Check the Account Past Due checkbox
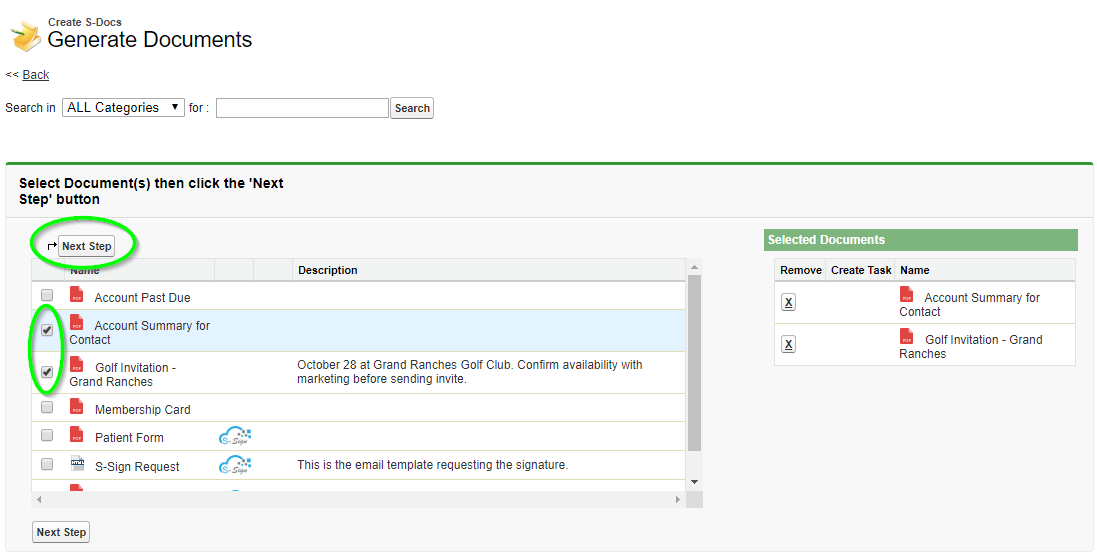 (x=47, y=295)
